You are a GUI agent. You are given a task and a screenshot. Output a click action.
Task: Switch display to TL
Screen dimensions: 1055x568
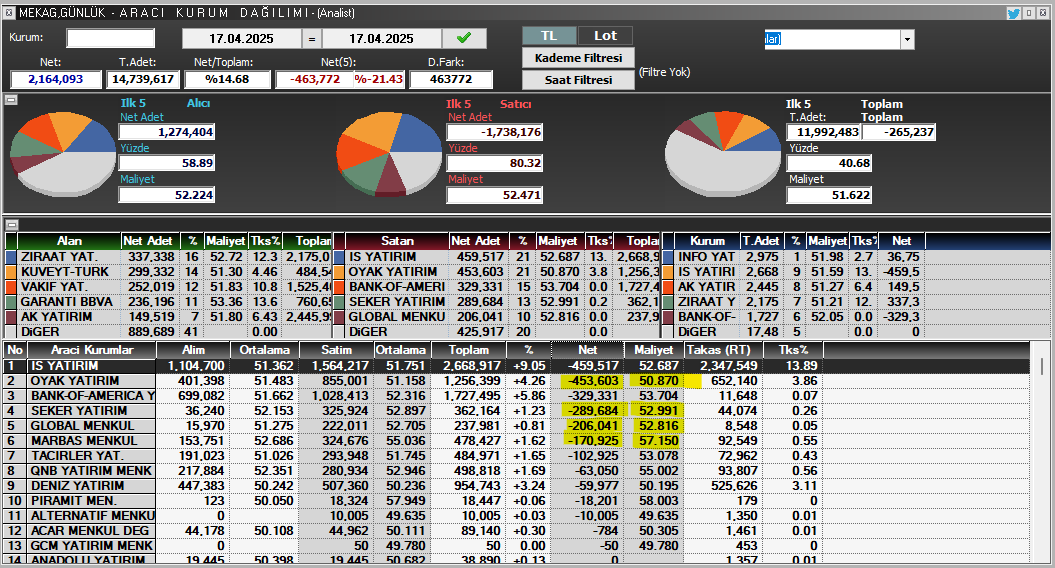549,36
